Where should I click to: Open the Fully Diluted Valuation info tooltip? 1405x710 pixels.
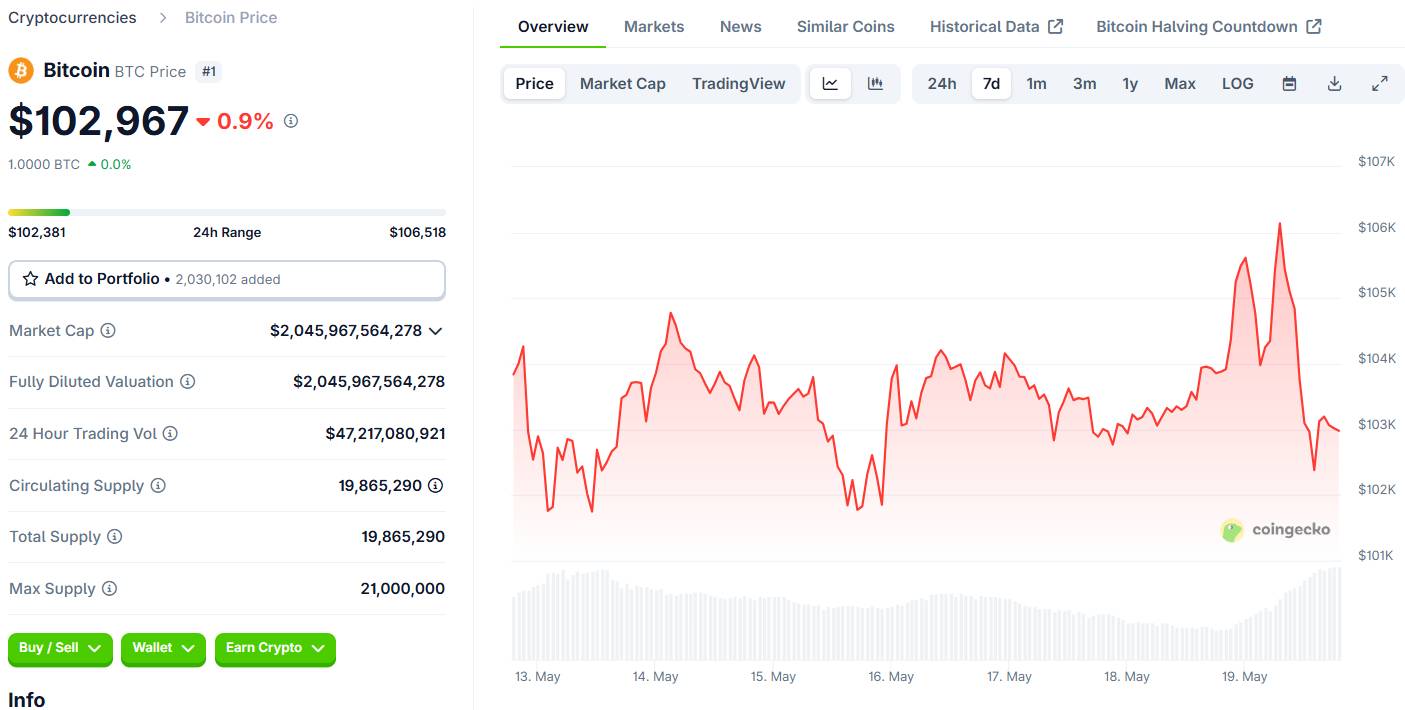pos(187,382)
